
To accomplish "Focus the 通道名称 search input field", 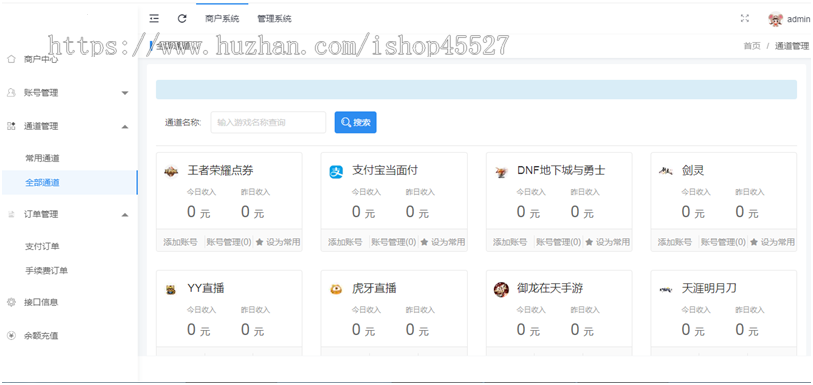I will (268, 122).
